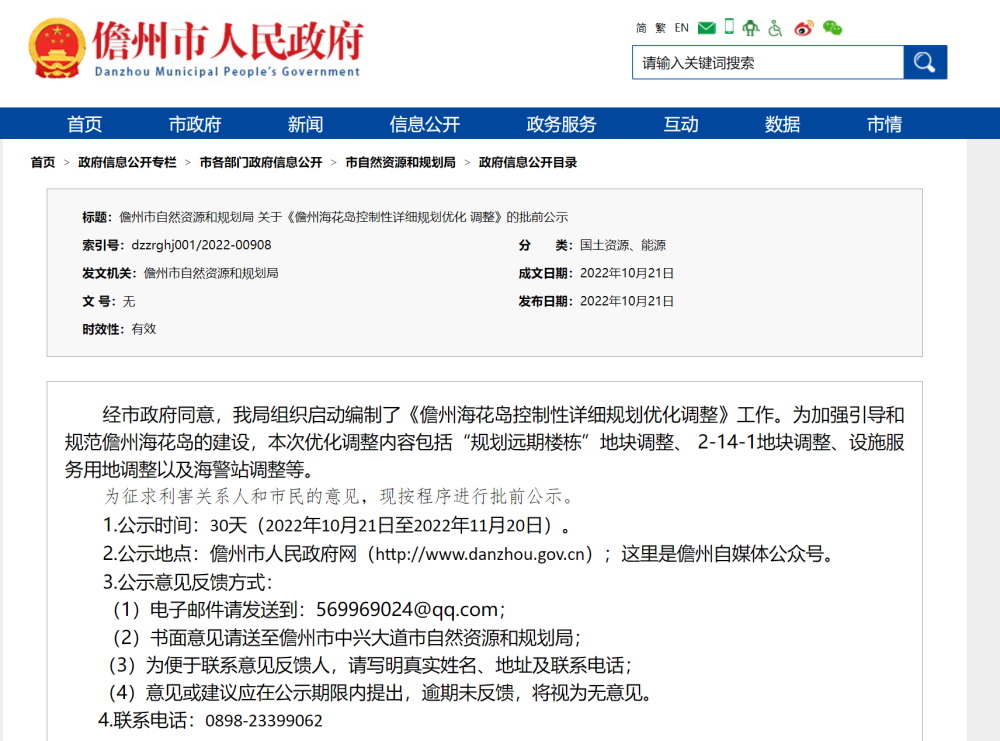This screenshot has width=1000, height=741.
Task: Switch language to EN
Action: pyautogui.click(x=682, y=28)
